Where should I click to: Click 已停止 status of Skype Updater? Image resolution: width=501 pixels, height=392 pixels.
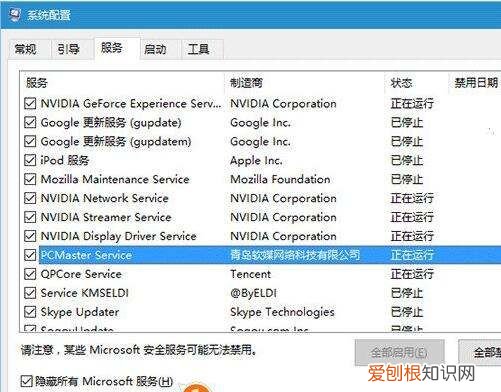[x=407, y=312]
